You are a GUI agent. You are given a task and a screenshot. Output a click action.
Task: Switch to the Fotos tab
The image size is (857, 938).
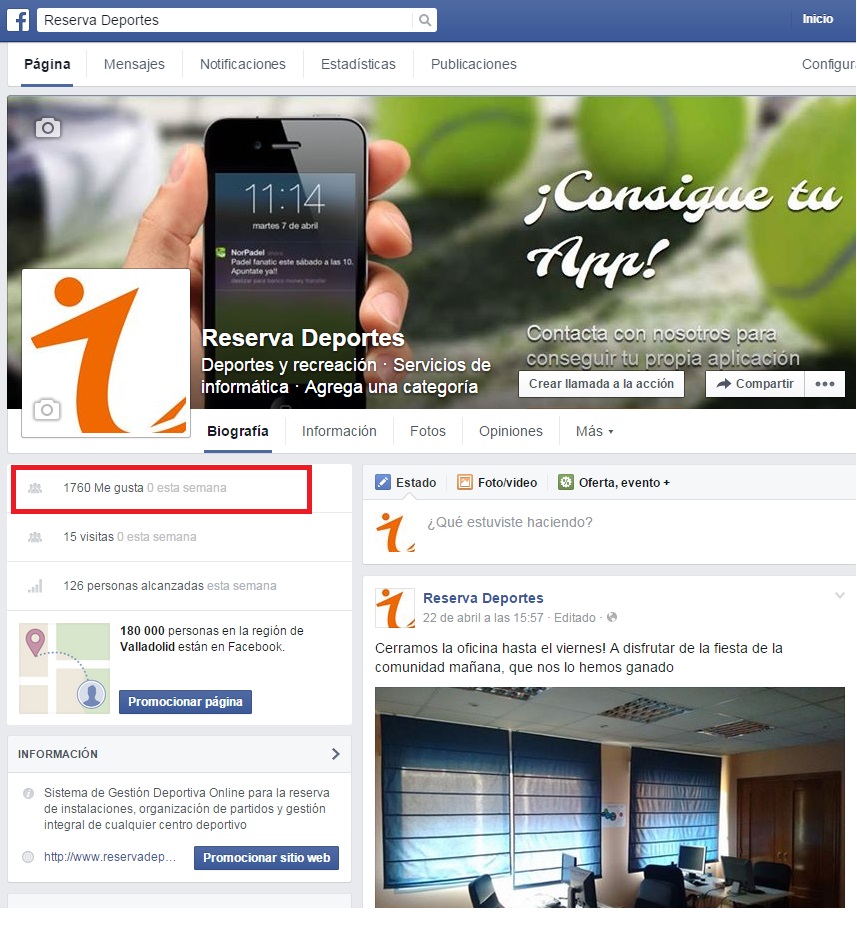[427, 430]
